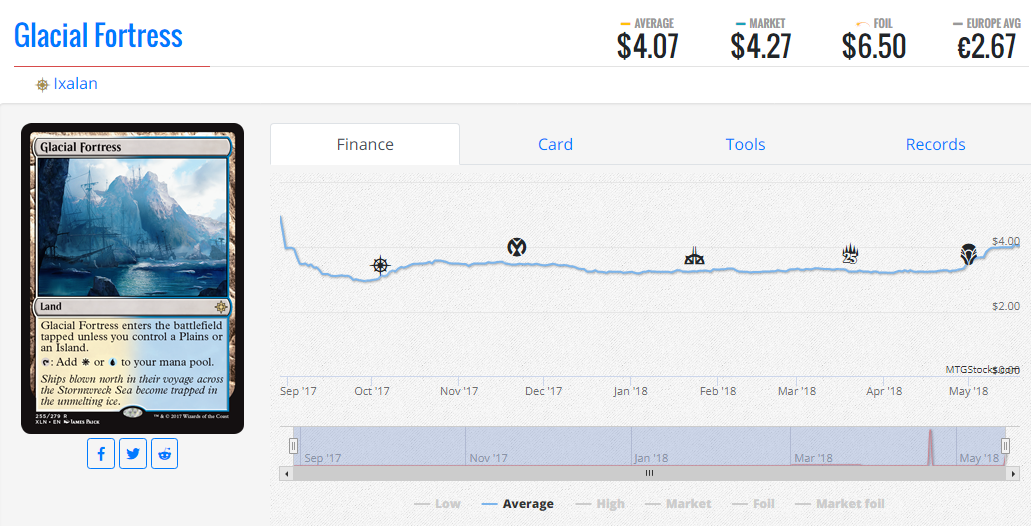
Task: Share card on Reddit
Action: click(x=164, y=454)
